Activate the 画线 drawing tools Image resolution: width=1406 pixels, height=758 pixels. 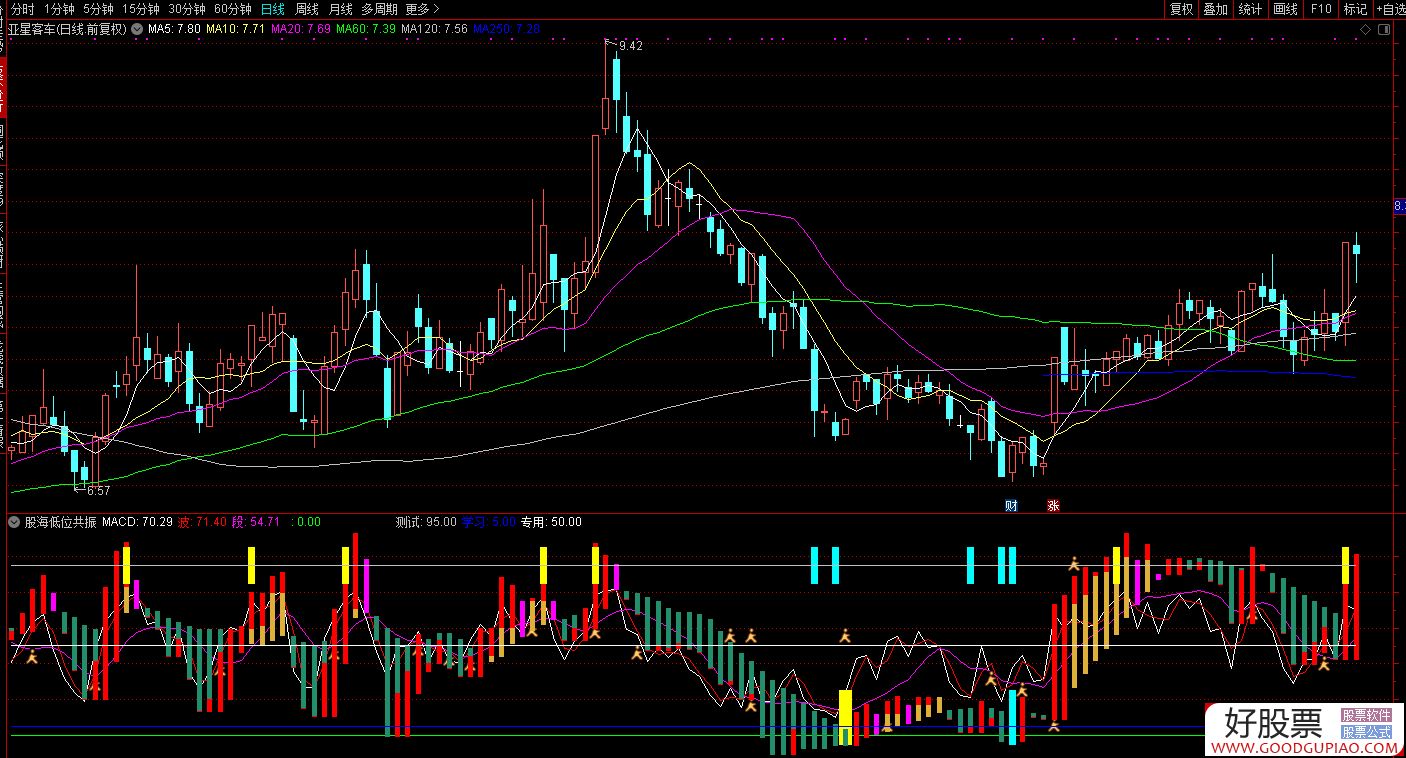pos(1285,9)
